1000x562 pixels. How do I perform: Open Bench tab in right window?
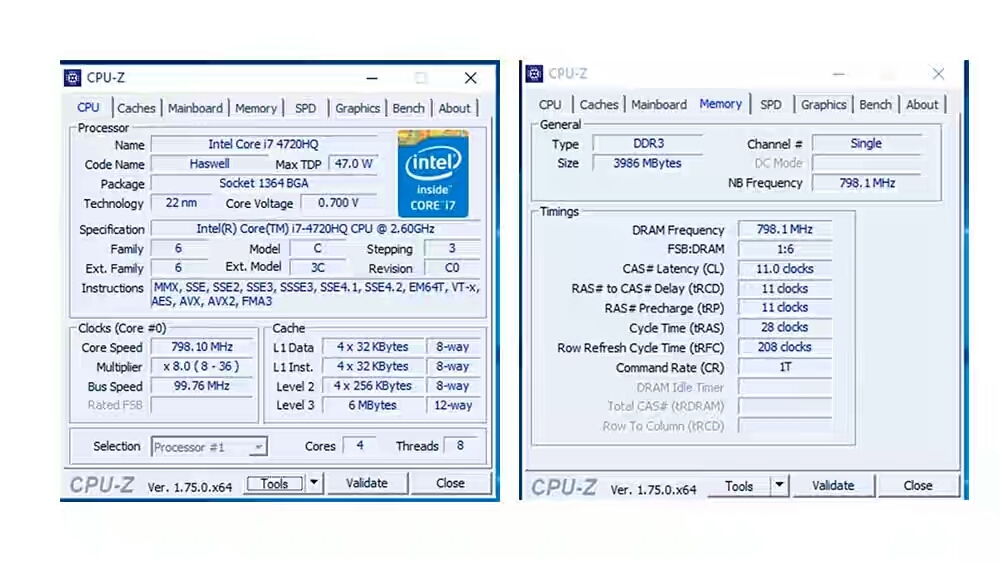[875, 105]
